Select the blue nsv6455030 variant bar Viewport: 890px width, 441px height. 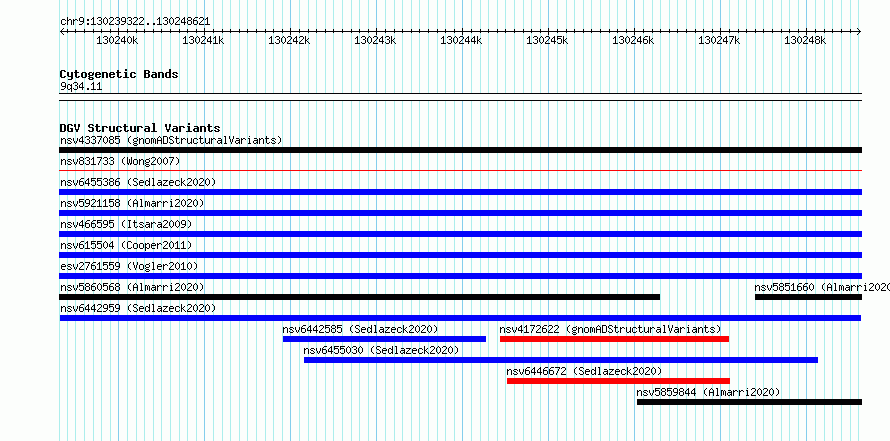(x=561, y=360)
